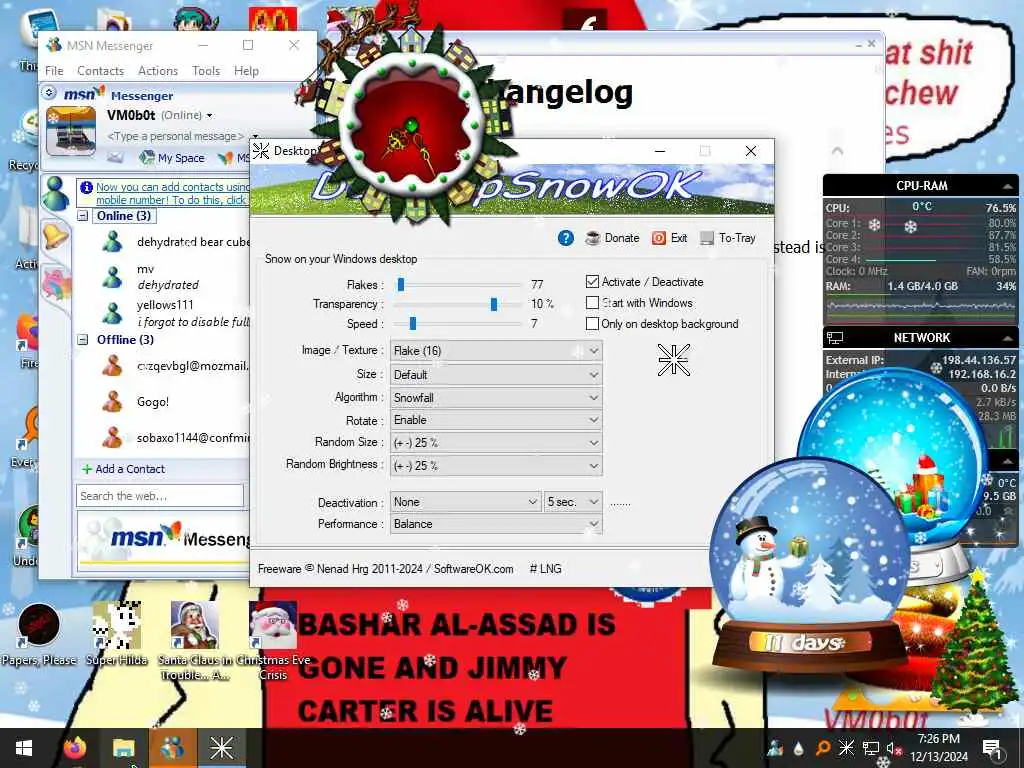This screenshot has width=1024, height=768.
Task: Open the Size dropdown set to Default
Action: pos(496,375)
